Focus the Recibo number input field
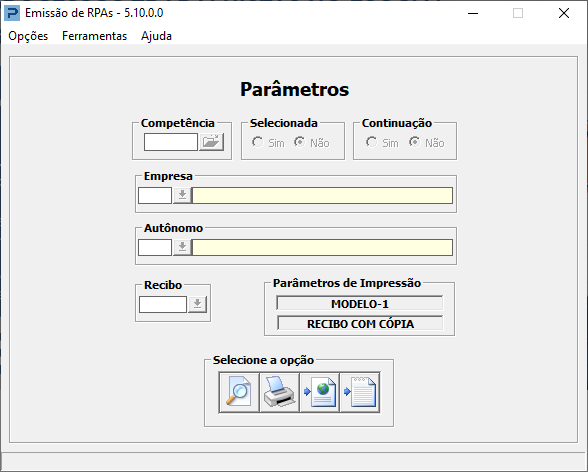 click(x=163, y=304)
